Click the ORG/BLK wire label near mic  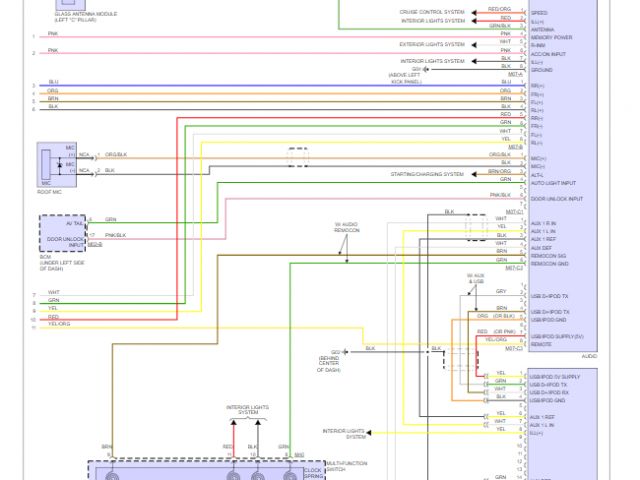116,155
